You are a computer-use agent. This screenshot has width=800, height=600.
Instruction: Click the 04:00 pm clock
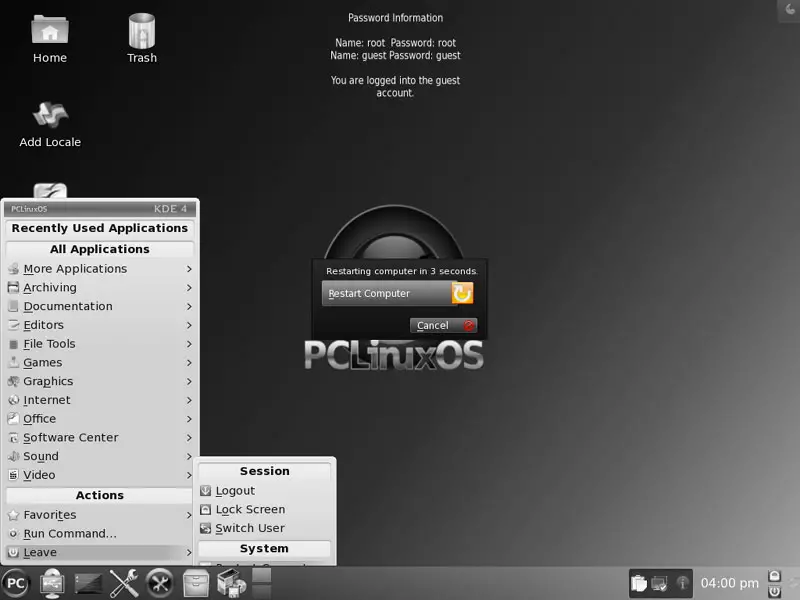[730, 583]
